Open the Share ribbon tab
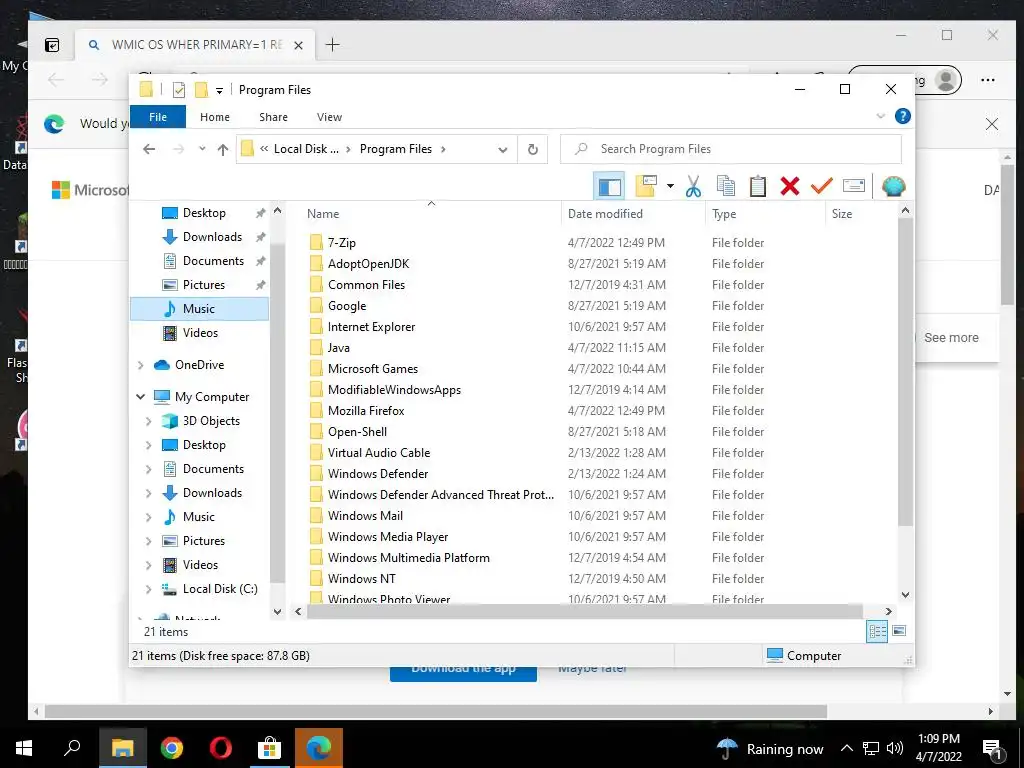 273,117
